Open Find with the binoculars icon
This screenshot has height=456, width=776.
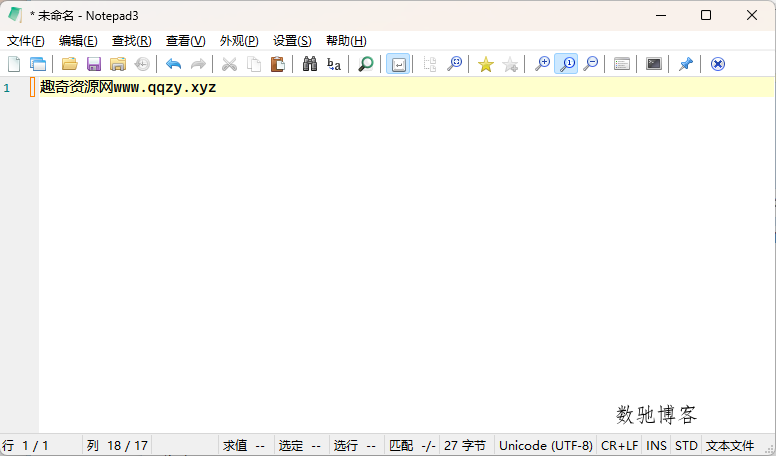pyautogui.click(x=310, y=64)
